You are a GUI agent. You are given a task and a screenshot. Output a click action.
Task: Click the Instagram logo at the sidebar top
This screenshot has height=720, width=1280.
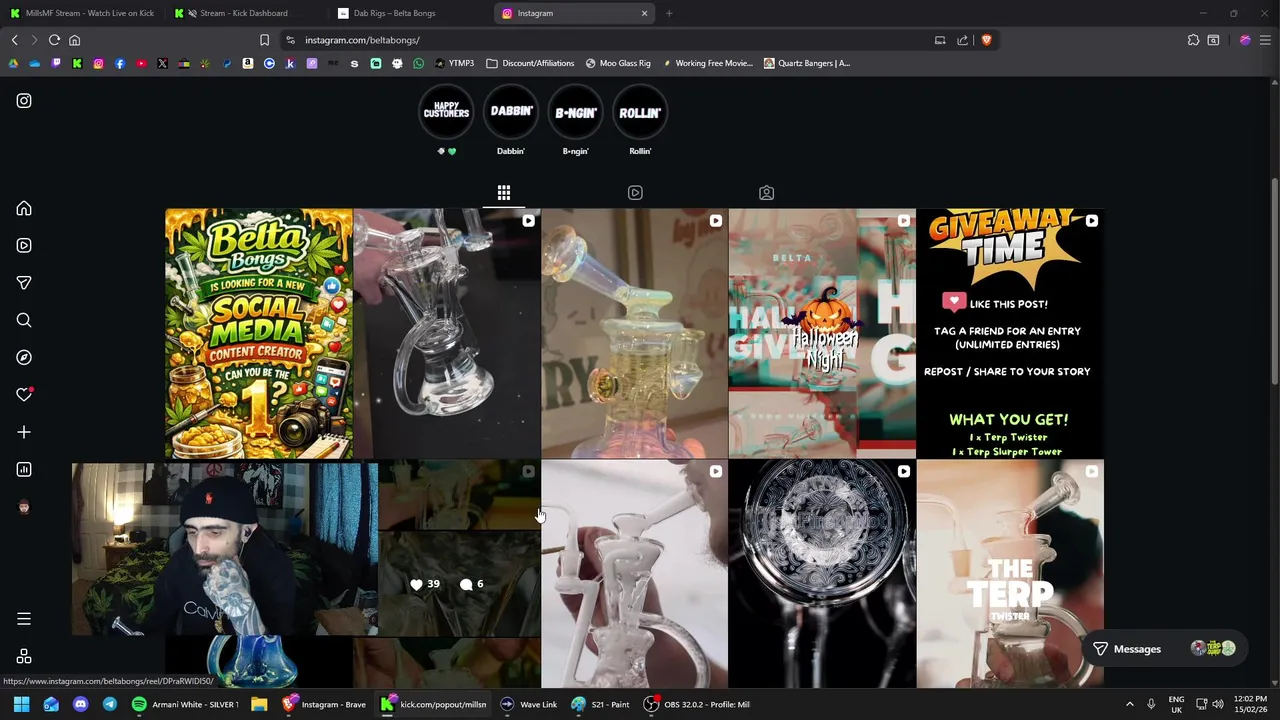pos(24,100)
